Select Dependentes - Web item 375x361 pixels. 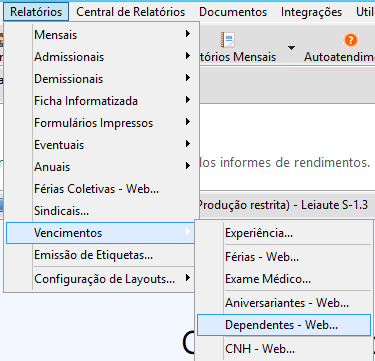[x=284, y=325]
